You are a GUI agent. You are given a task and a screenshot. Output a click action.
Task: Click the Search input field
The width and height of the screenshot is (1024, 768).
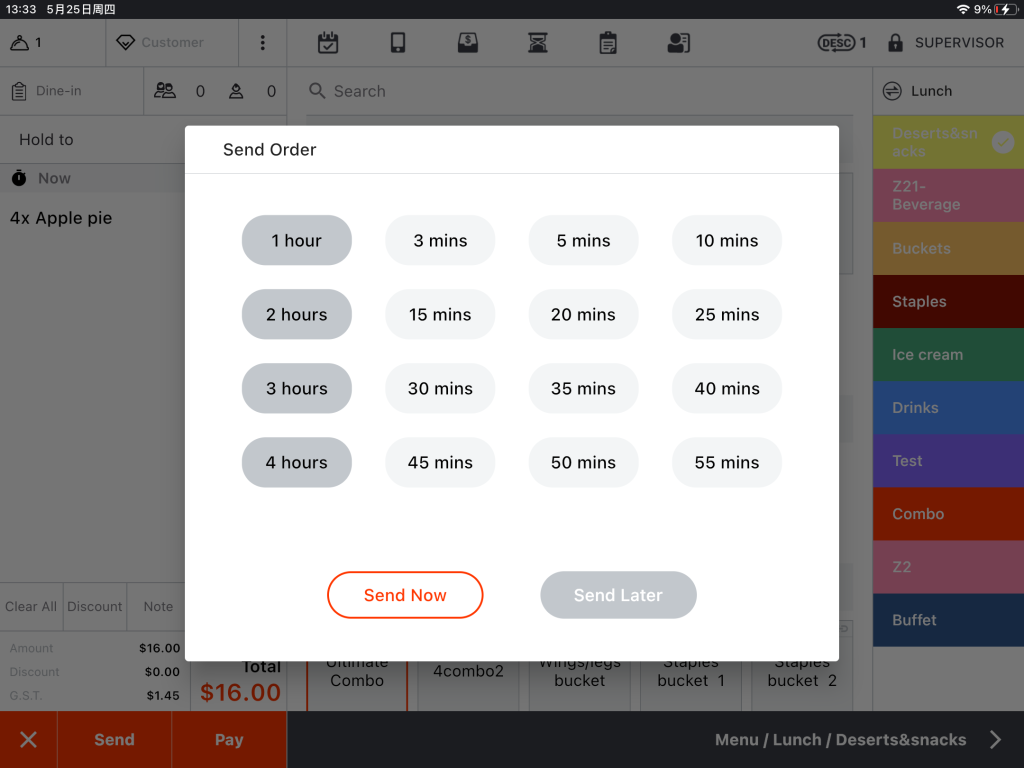click(580, 91)
